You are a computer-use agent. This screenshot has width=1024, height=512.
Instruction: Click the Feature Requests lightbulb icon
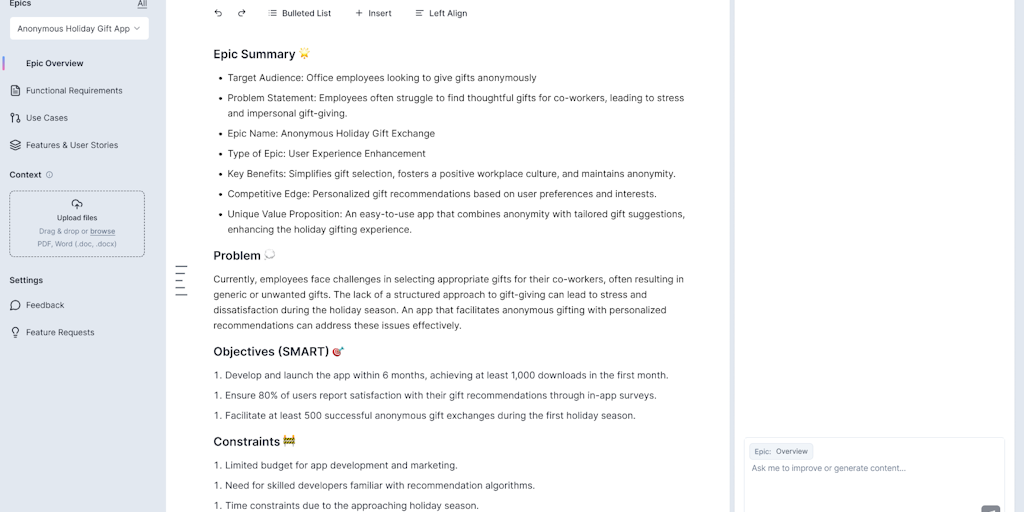coord(15,332)
